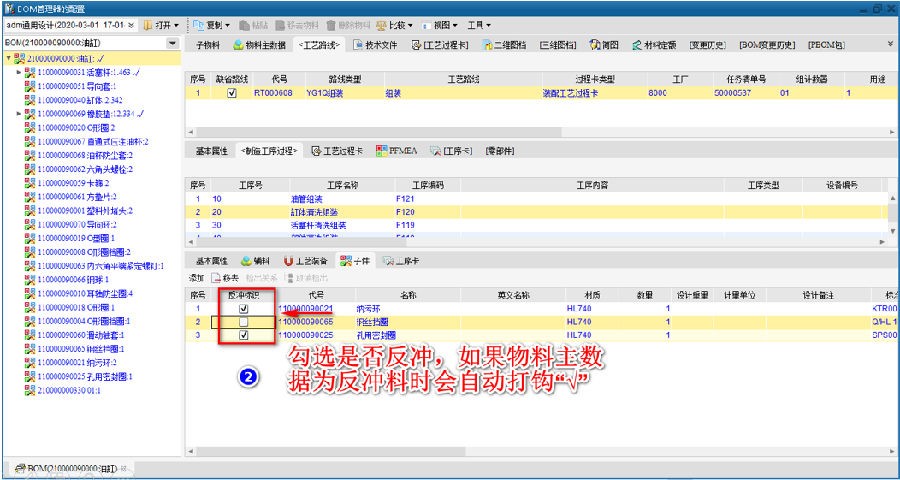Open the 技术文件 tab

click(x=375, y=44)
